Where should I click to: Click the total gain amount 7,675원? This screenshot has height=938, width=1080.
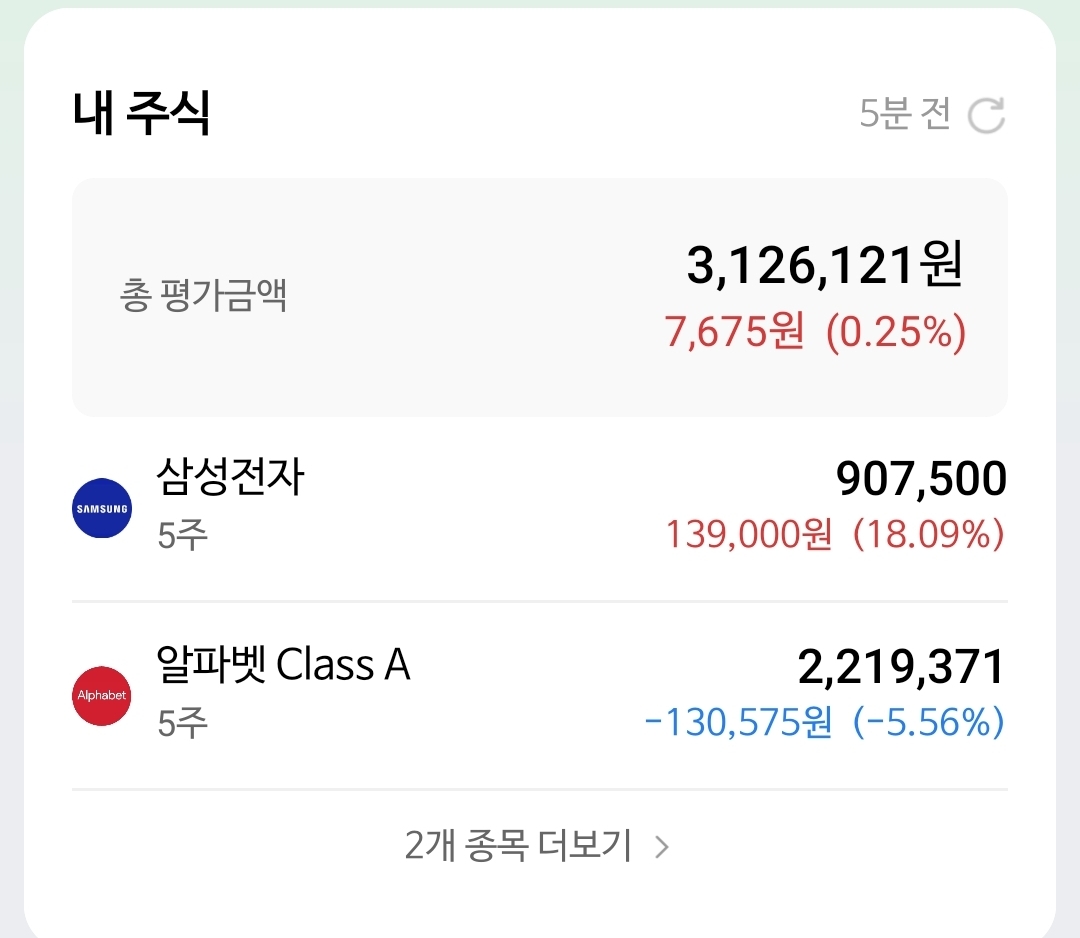point(734,332)
